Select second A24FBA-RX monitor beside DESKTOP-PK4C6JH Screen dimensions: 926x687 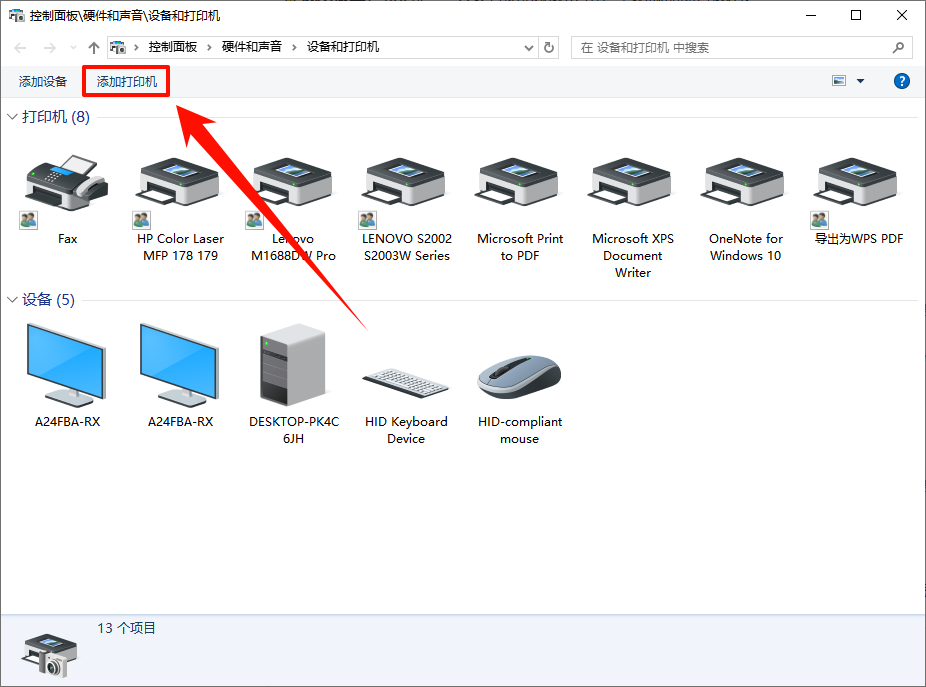180,365
